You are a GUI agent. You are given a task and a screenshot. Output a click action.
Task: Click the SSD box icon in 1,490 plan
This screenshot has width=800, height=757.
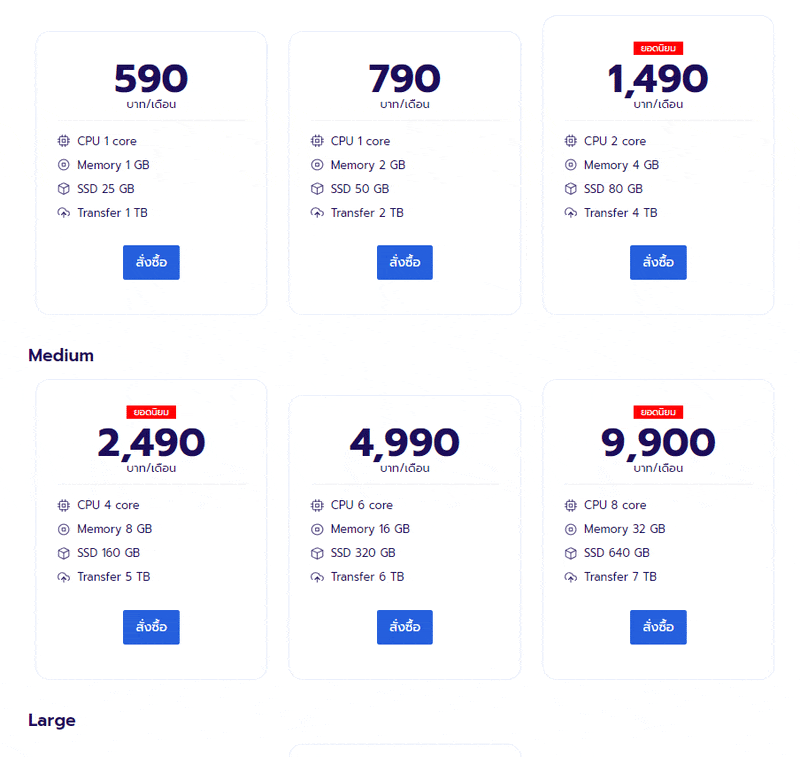(571, 189)
